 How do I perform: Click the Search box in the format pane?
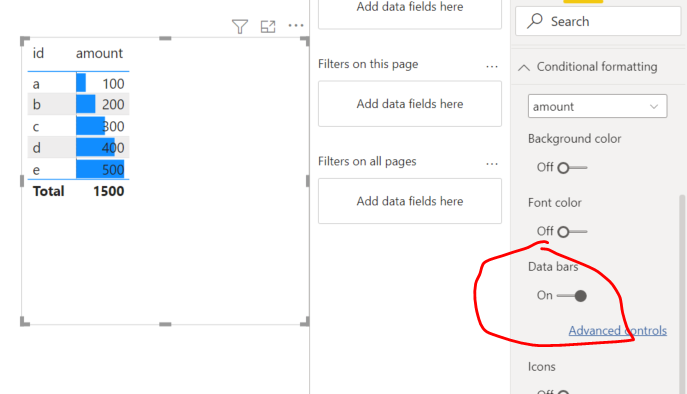coord(598,21)
